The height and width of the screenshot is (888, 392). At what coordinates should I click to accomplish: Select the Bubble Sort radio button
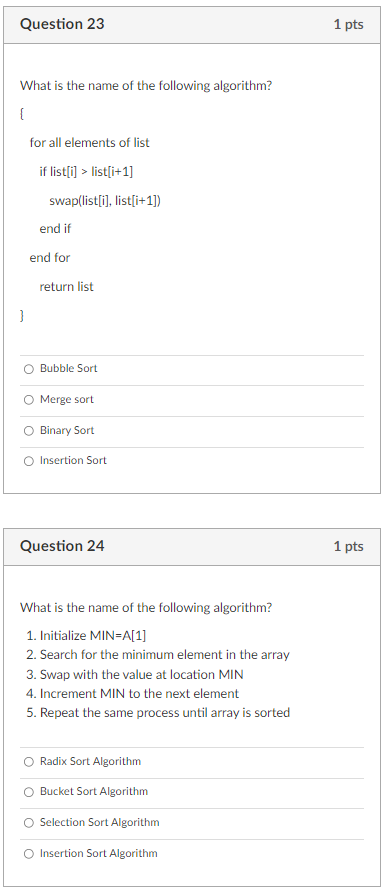click(29, 369)
